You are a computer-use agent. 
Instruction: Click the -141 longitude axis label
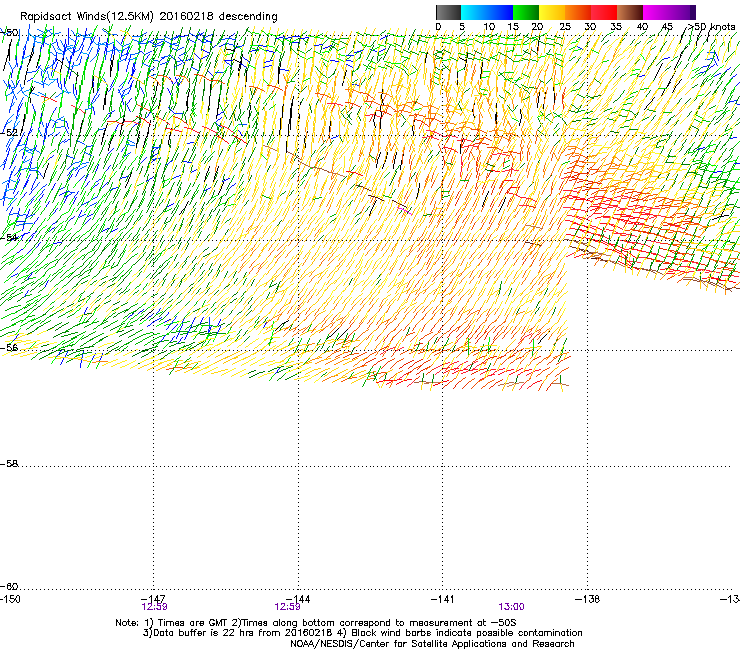click(442, 599)
